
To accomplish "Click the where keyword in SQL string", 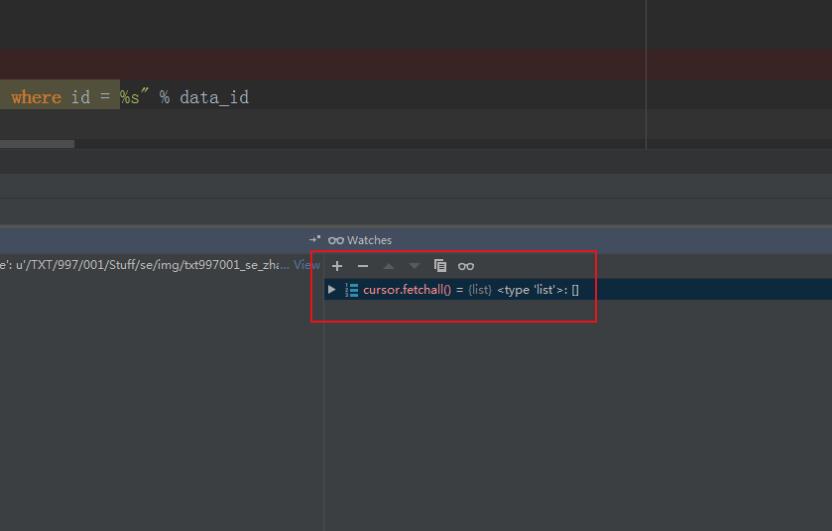I will pos(36,97).
